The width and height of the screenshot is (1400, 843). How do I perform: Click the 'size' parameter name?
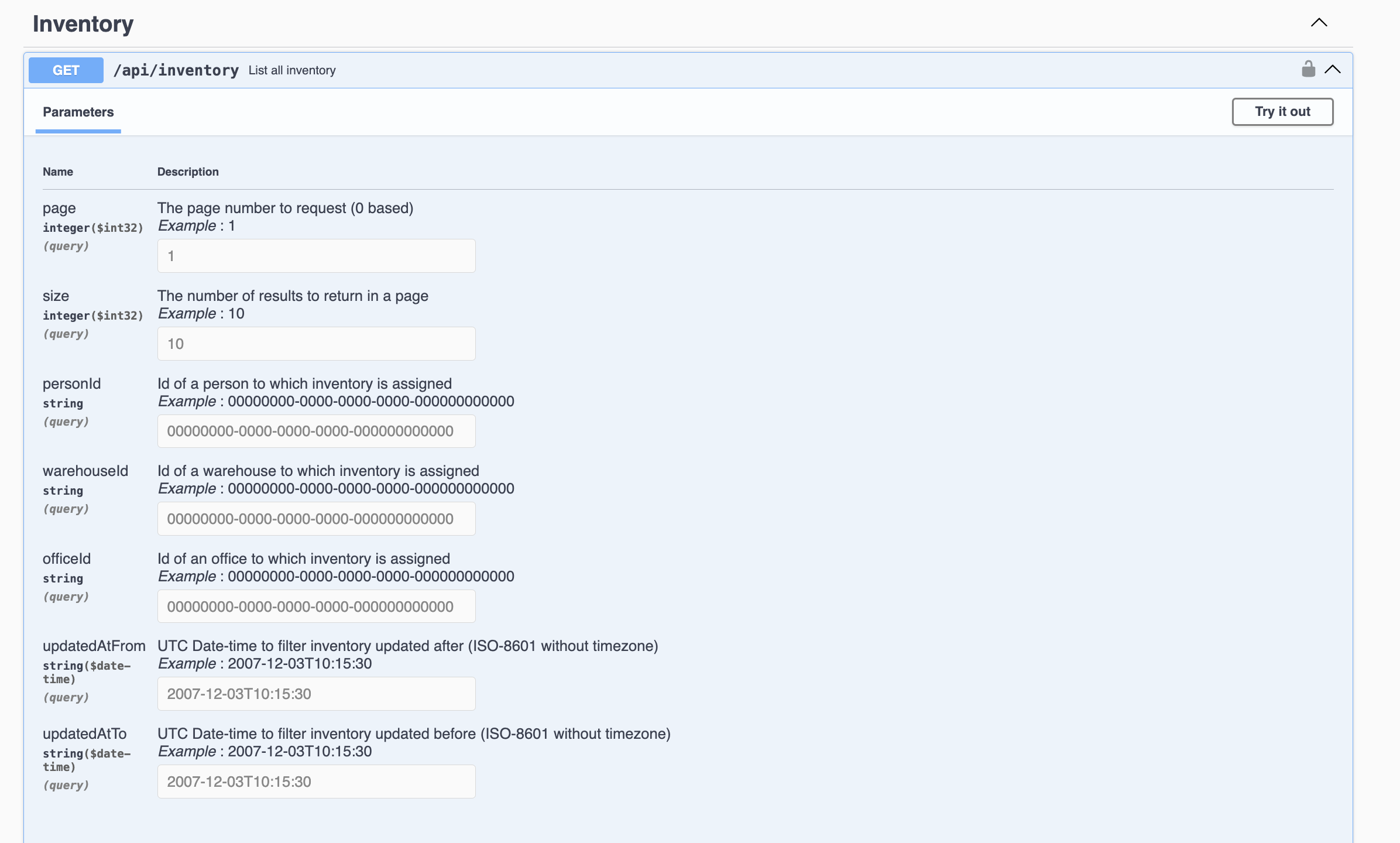click(x=56, y=296)
